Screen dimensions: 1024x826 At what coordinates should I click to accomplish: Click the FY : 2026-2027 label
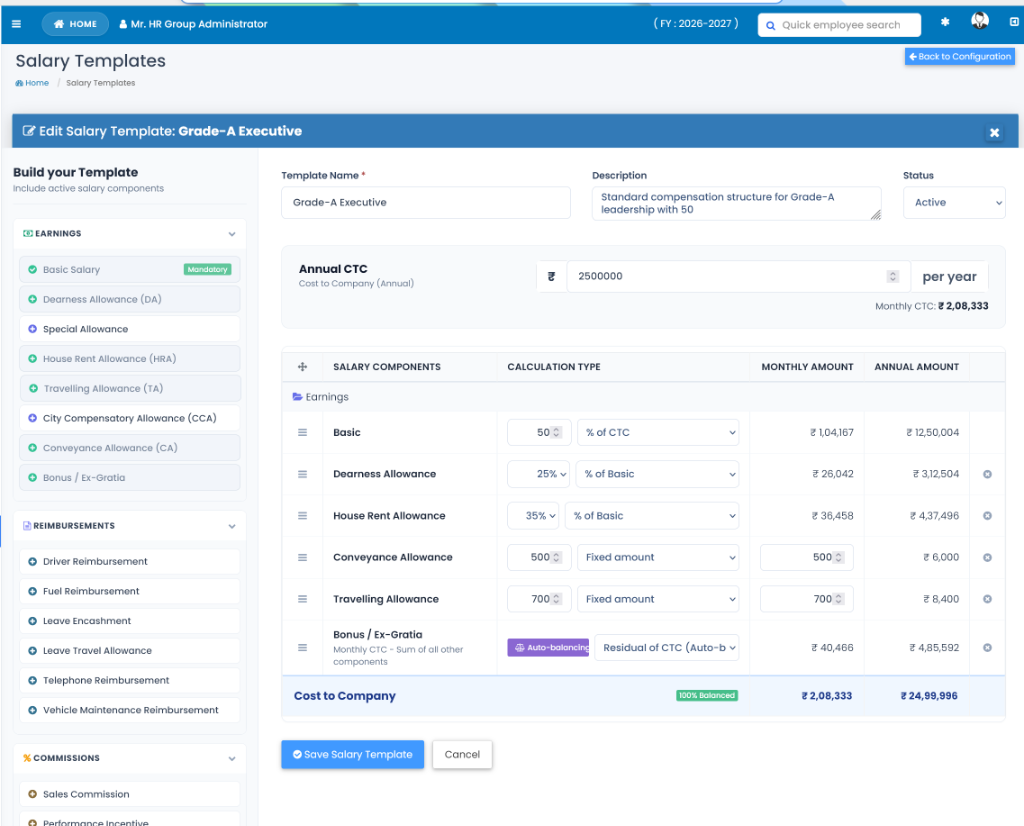696,24
